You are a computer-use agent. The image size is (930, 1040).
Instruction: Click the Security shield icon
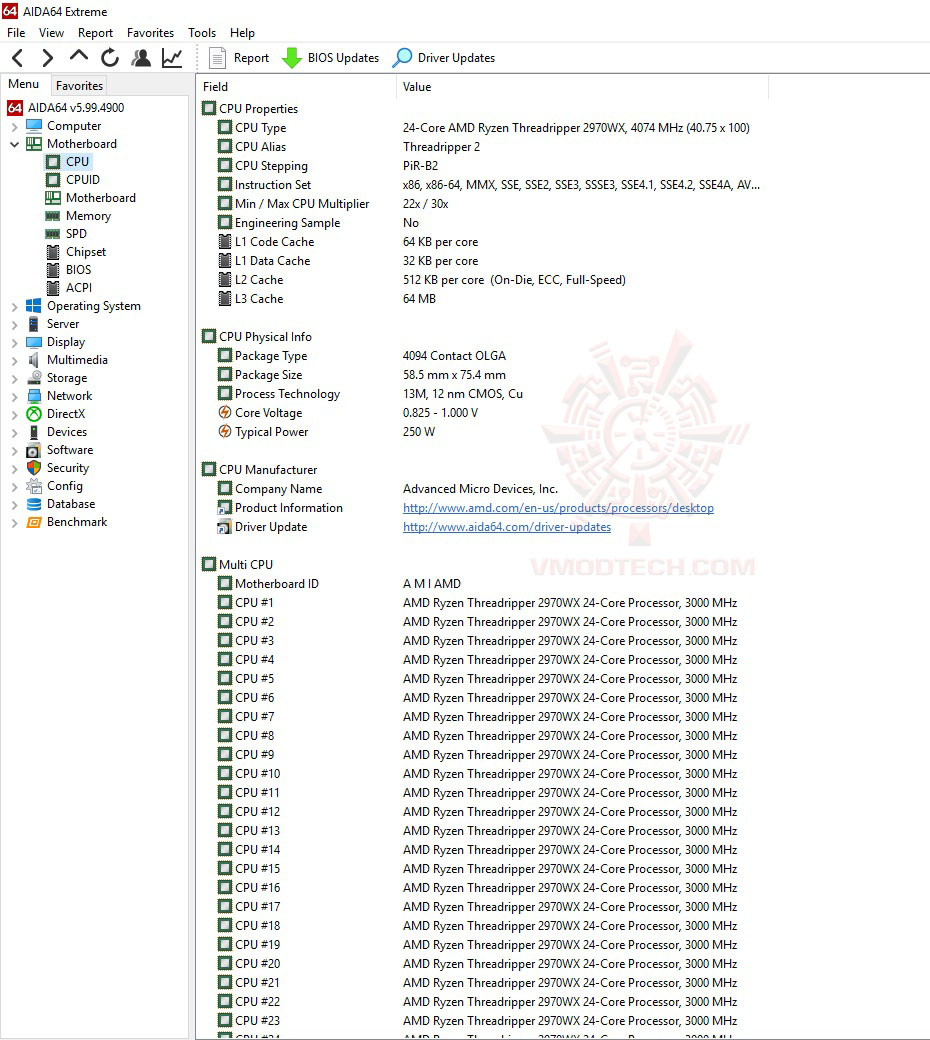coord(34,468)
